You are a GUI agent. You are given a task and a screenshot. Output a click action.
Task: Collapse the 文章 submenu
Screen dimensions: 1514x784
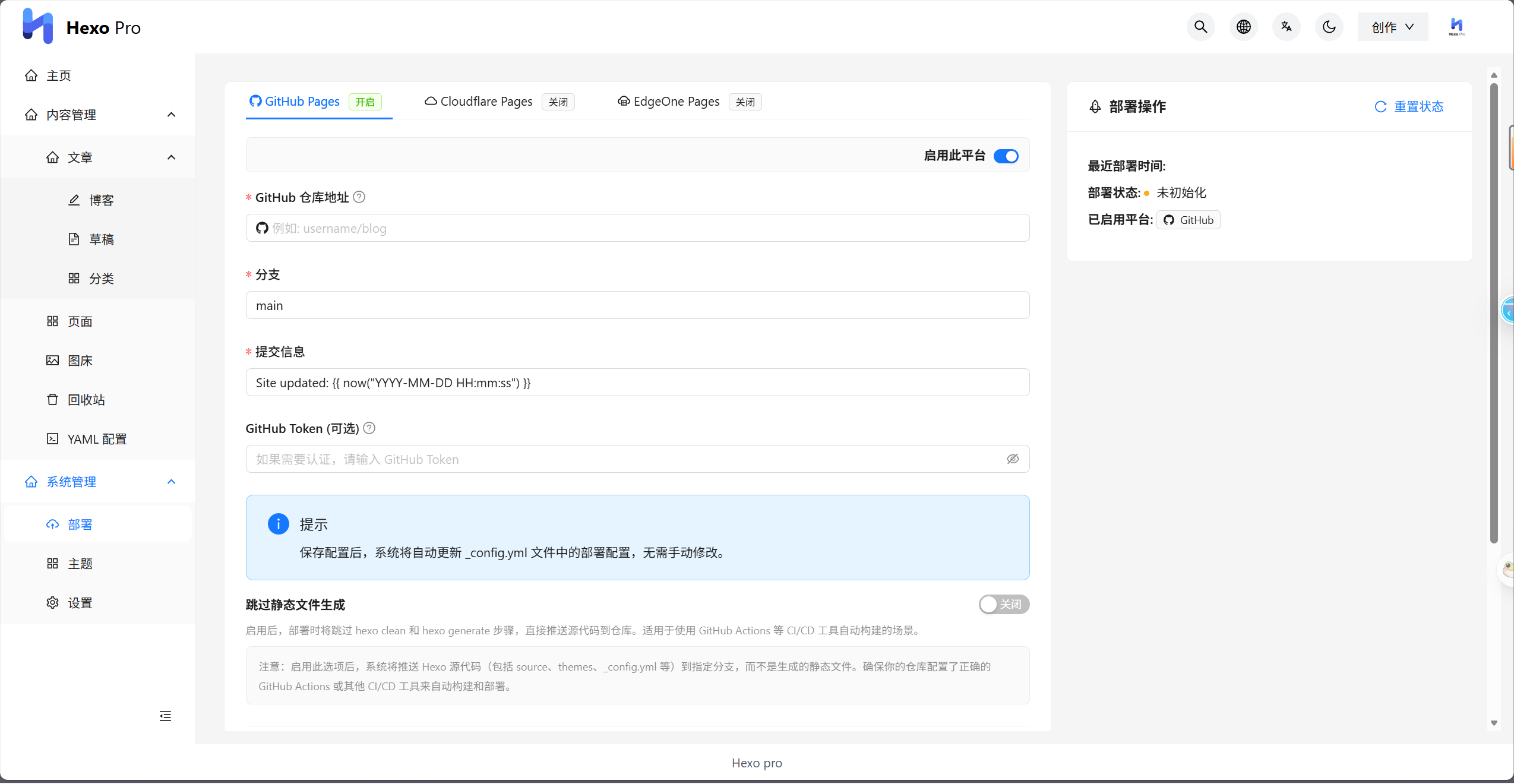pos(99,157)
